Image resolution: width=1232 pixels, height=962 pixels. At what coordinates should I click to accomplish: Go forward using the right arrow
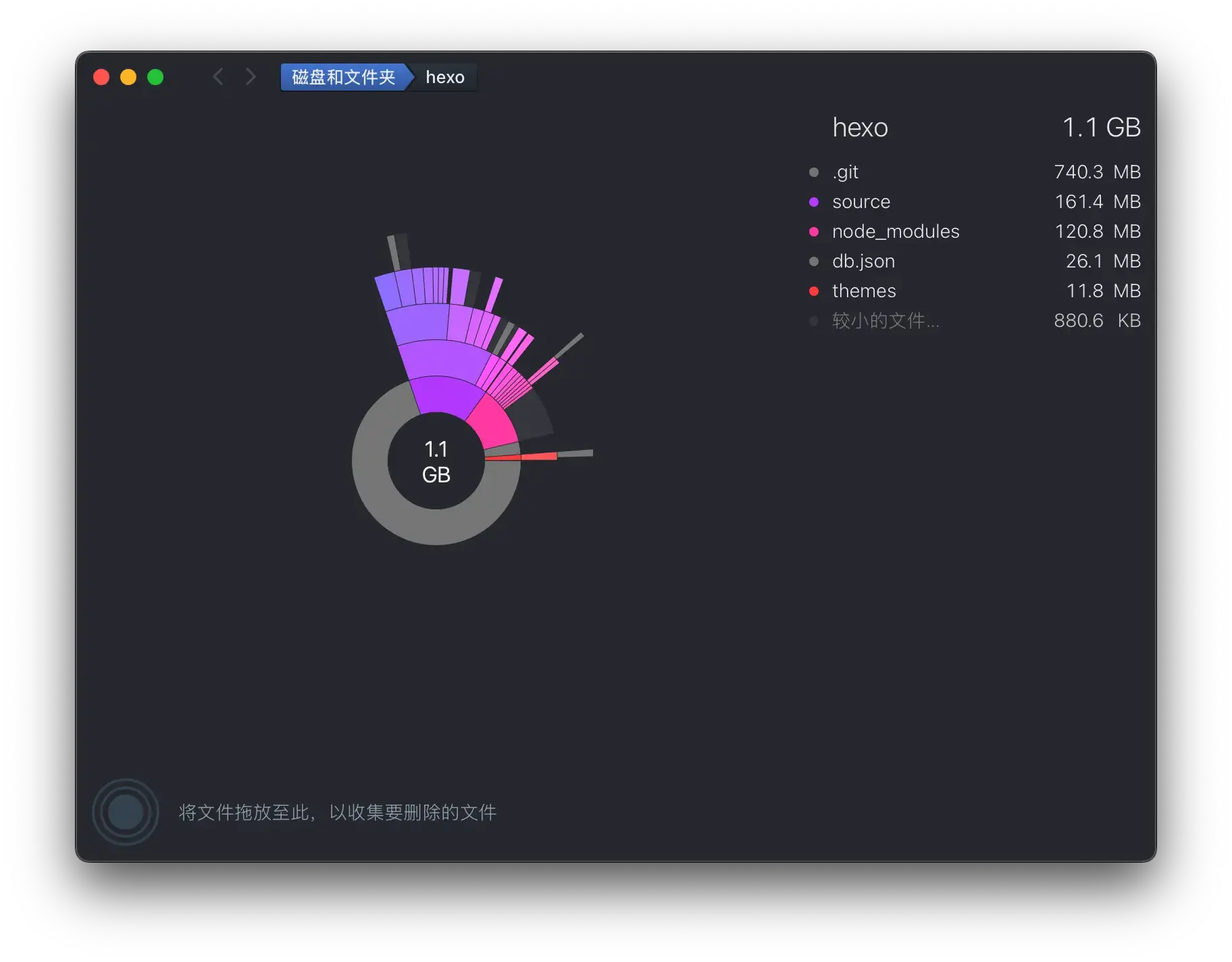(251, 77)
